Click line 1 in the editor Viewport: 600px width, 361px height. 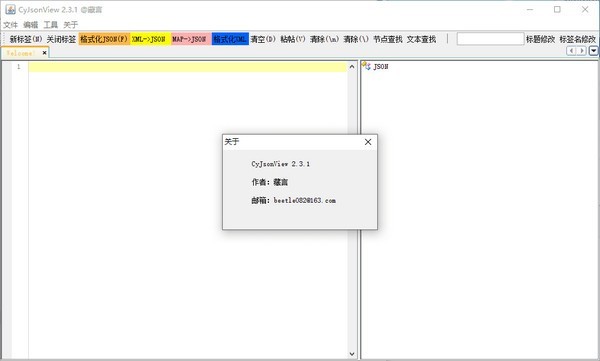[x=188, y=67]
